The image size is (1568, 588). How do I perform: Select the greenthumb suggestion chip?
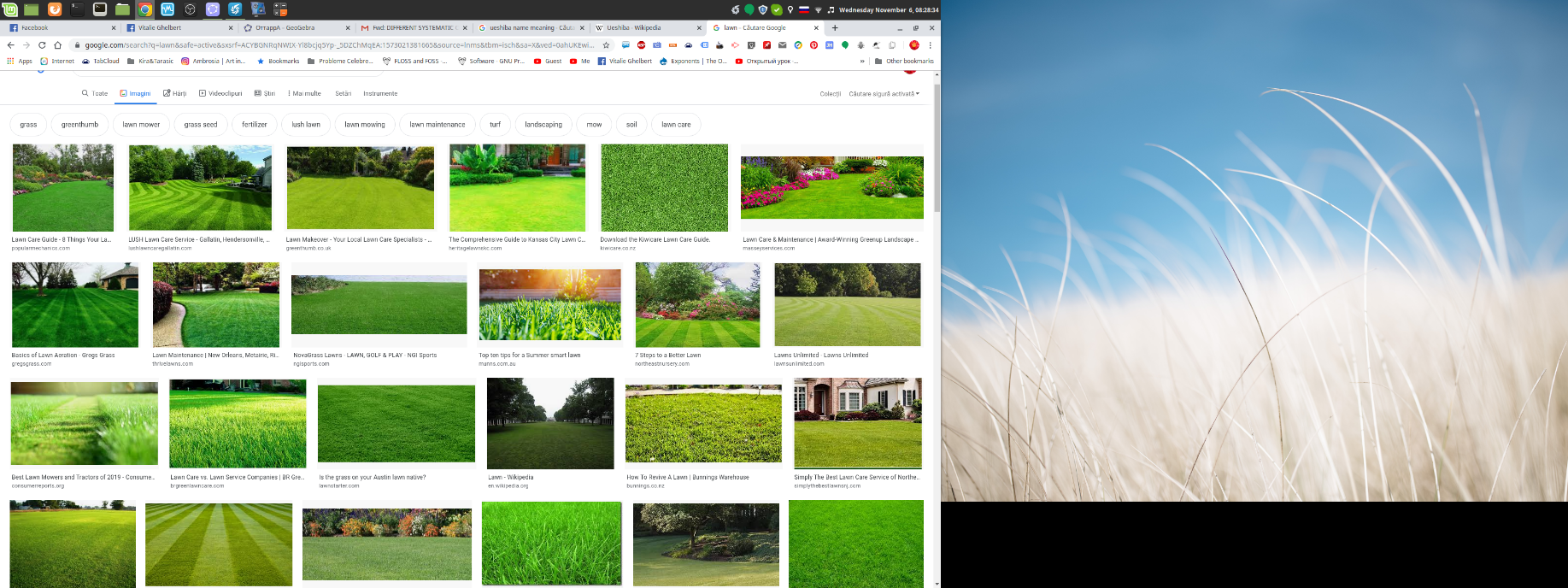(79, 125)
